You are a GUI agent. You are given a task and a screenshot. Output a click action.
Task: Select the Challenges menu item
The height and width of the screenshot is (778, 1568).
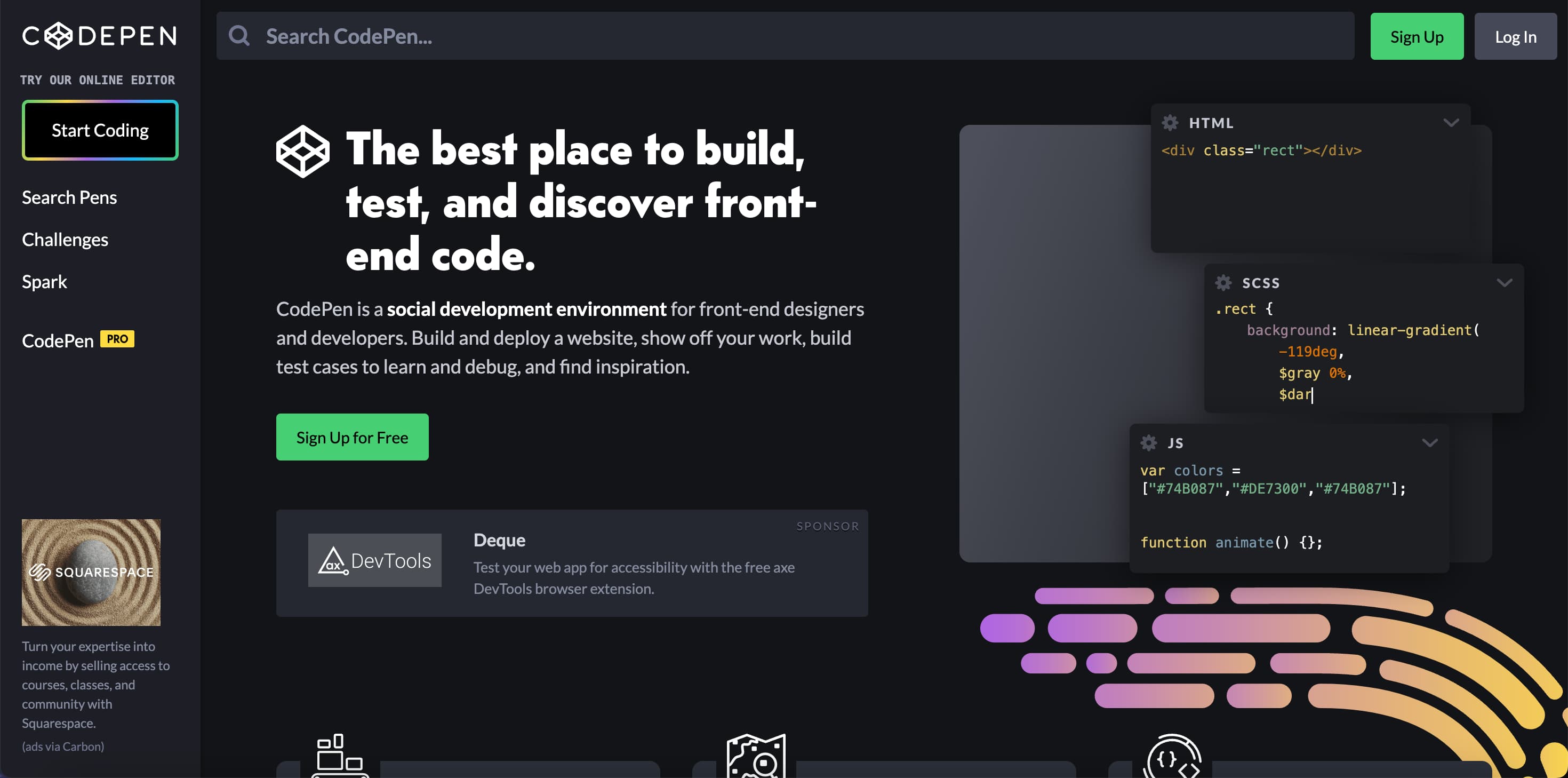(65, 239)
